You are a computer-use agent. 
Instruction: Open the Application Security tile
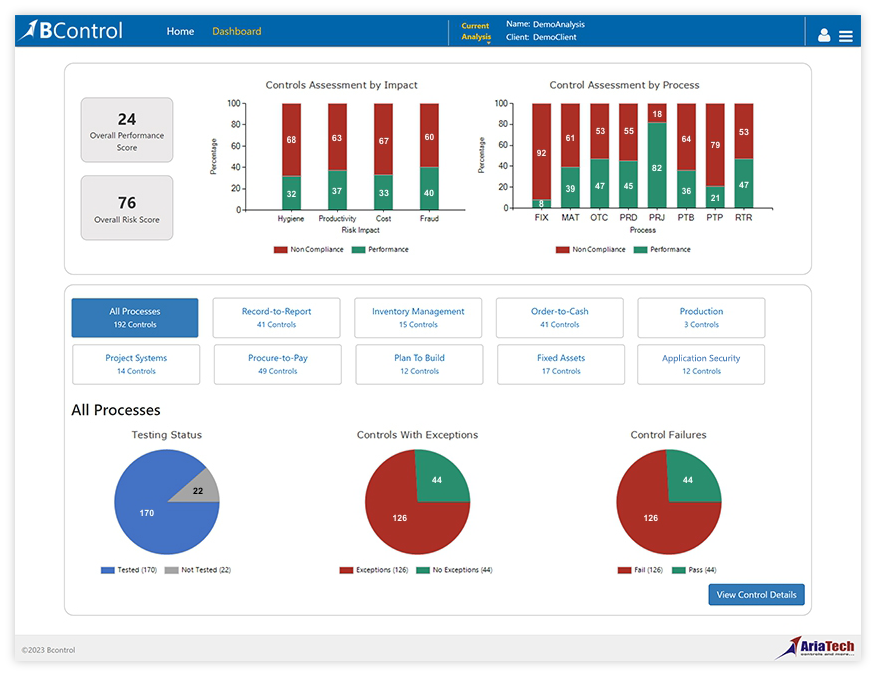(701, 364)
